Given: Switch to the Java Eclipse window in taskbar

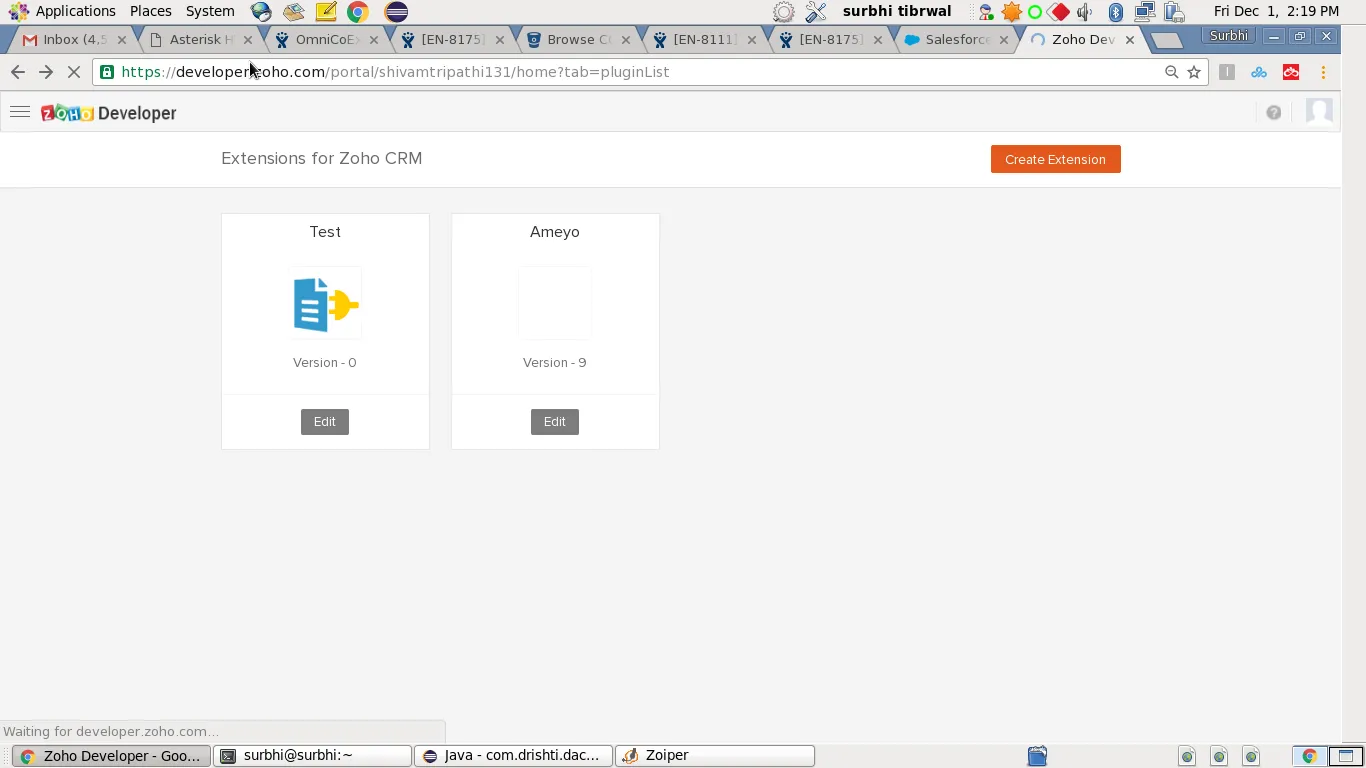Looking at the screenshot, I should tap(514, 756).
